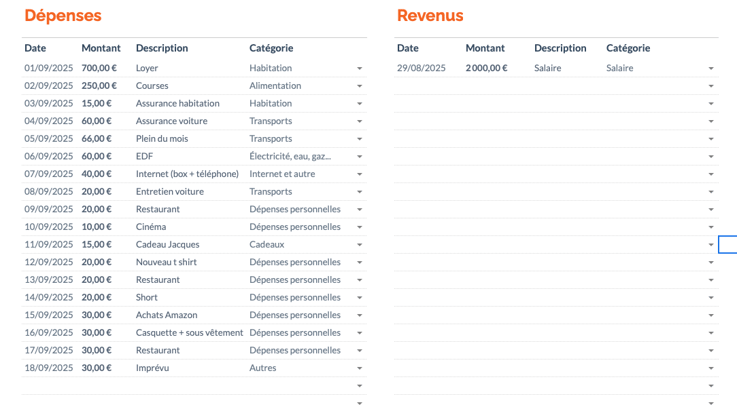Click Montant header in Dépenses table

tap(101, 48)
